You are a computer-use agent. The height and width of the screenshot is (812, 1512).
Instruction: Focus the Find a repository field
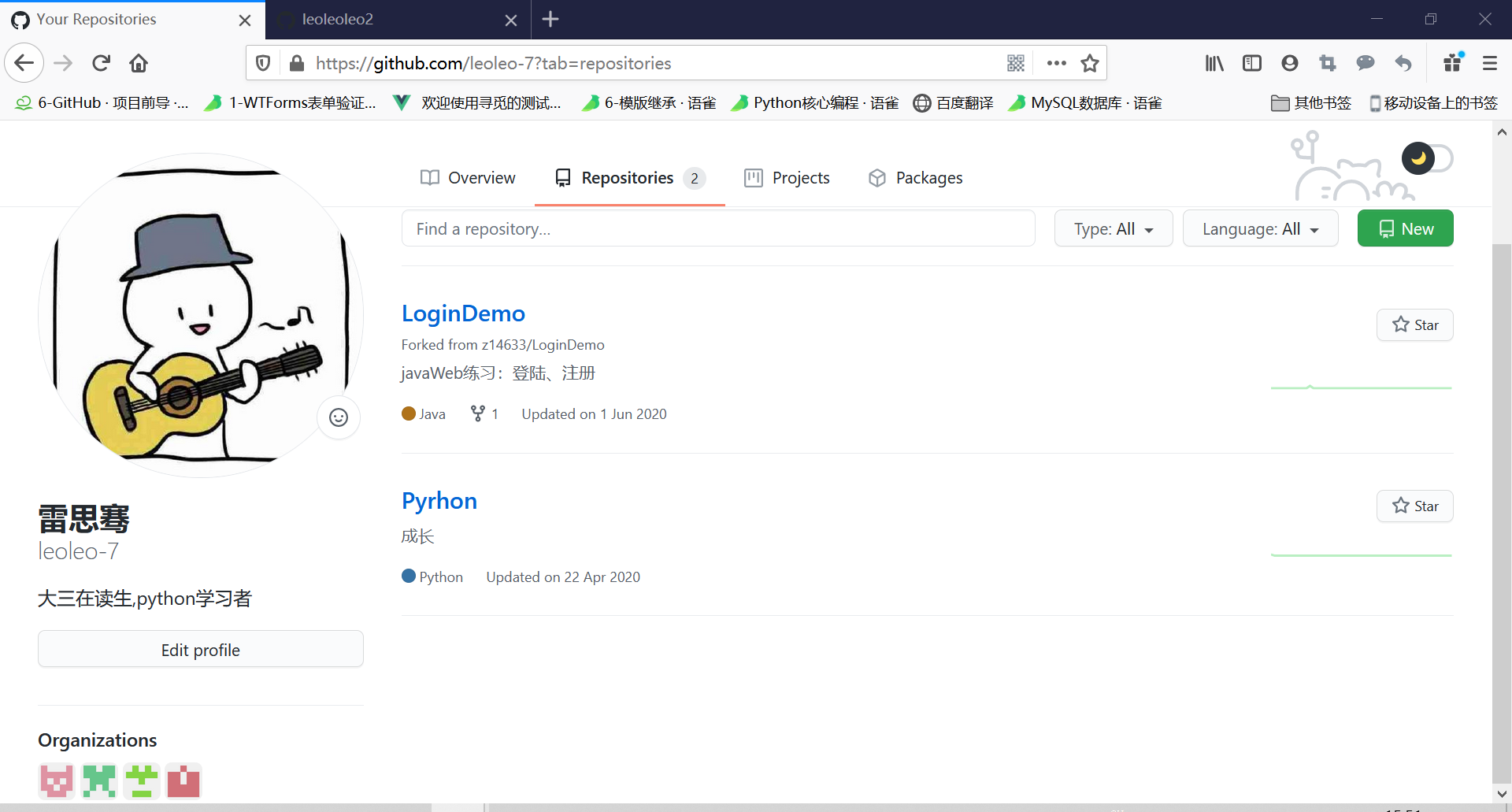718,228
